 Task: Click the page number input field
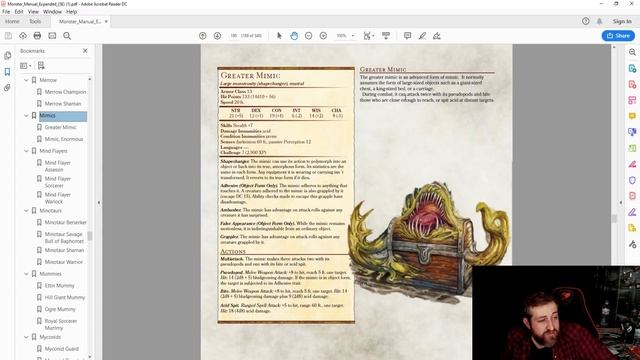click(233, 36)
